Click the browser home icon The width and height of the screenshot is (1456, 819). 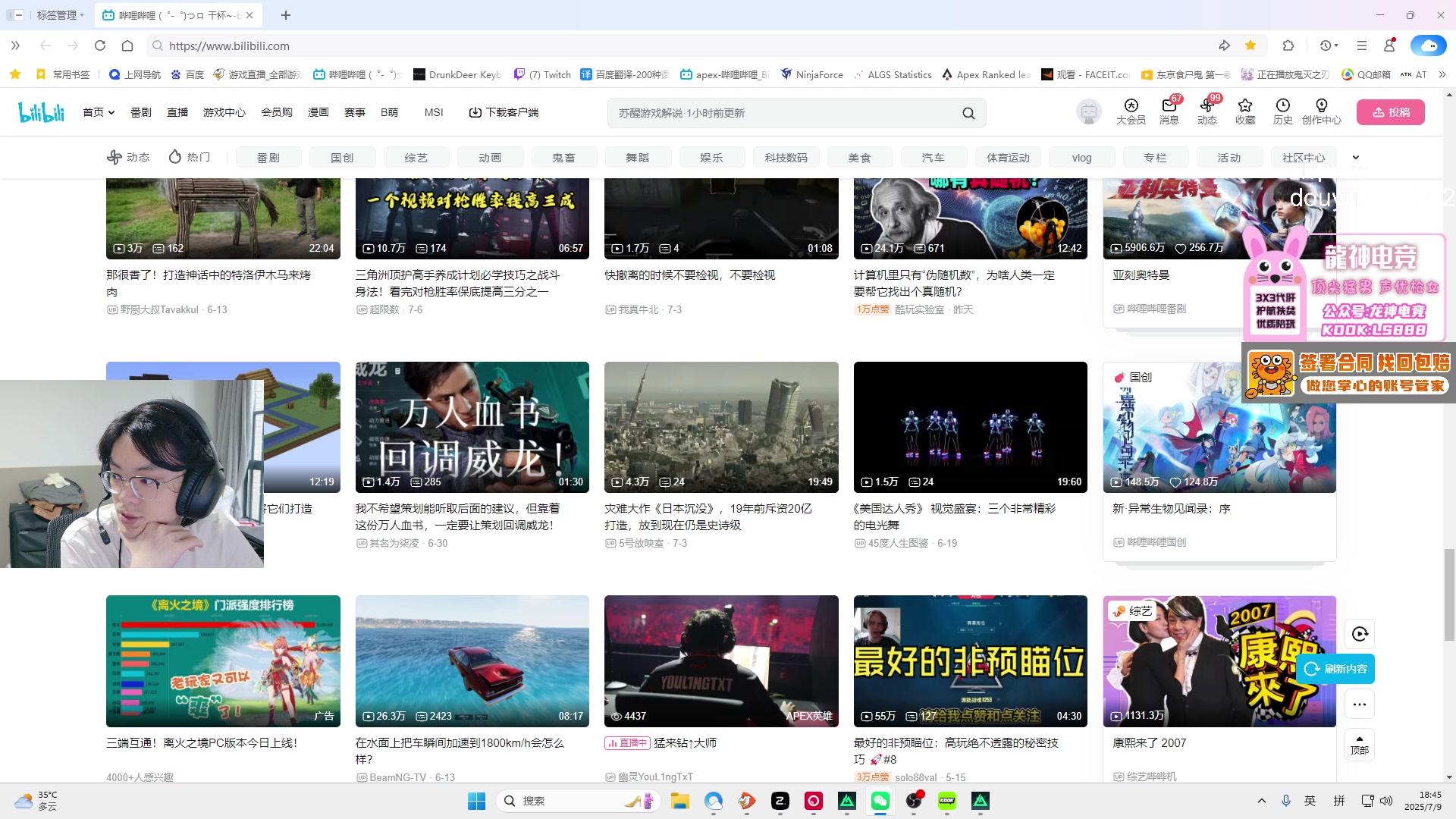127,45
